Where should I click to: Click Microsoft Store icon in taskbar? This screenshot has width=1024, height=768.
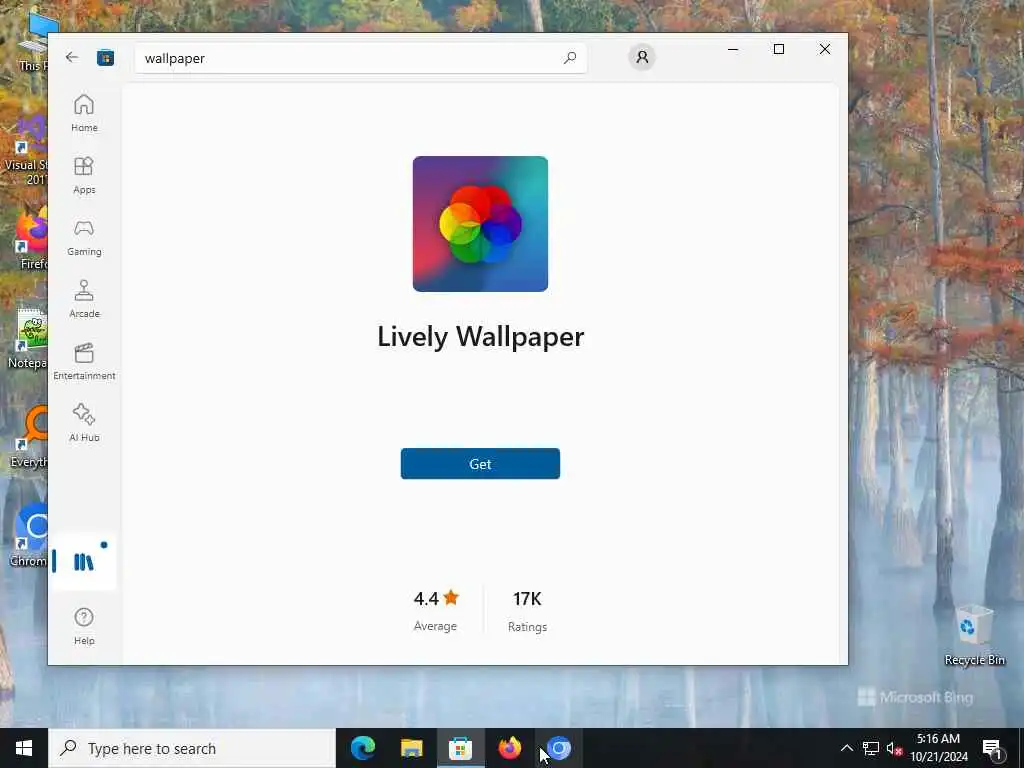pyautogui.click(x=460, y=748)
